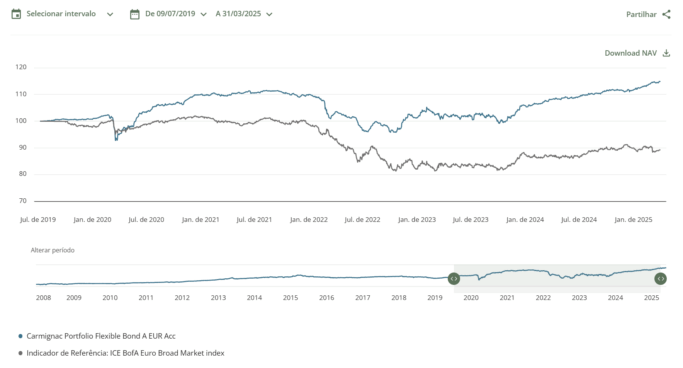
Task: Click the 2014 year in the navigator
Action: tap(254, 298)
